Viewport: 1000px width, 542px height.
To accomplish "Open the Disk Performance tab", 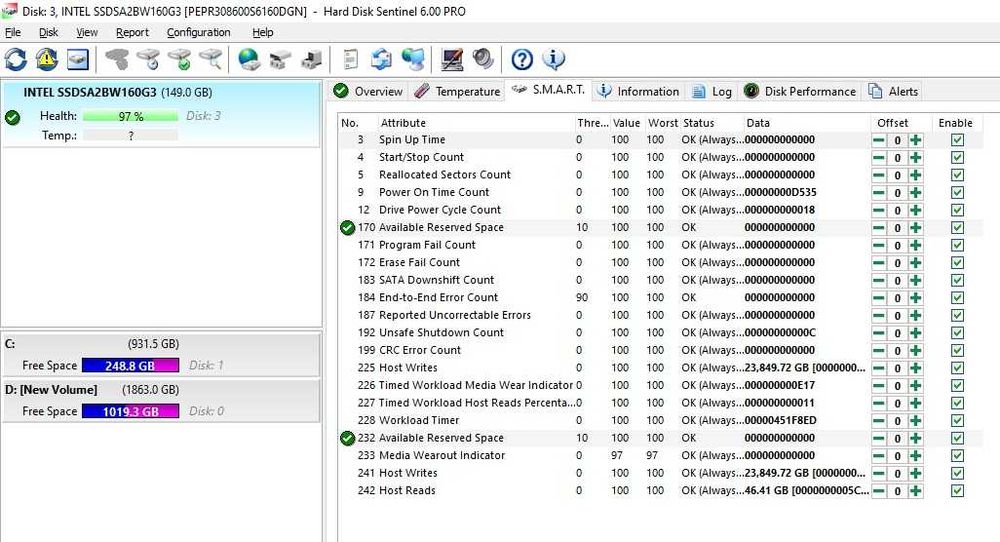I will [x=800, y=91].
